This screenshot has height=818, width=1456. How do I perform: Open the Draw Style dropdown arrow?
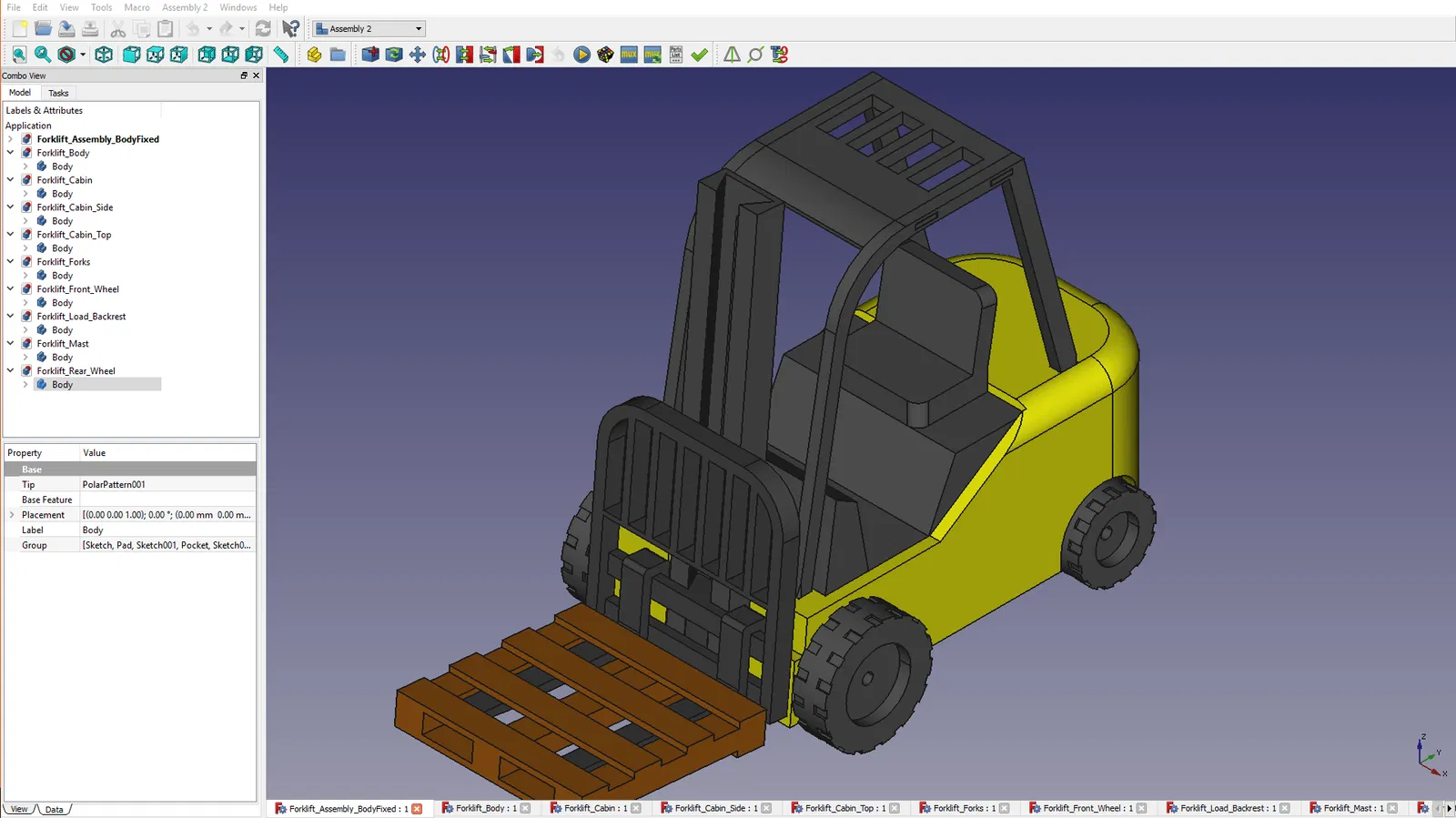[x=83, y=55]
